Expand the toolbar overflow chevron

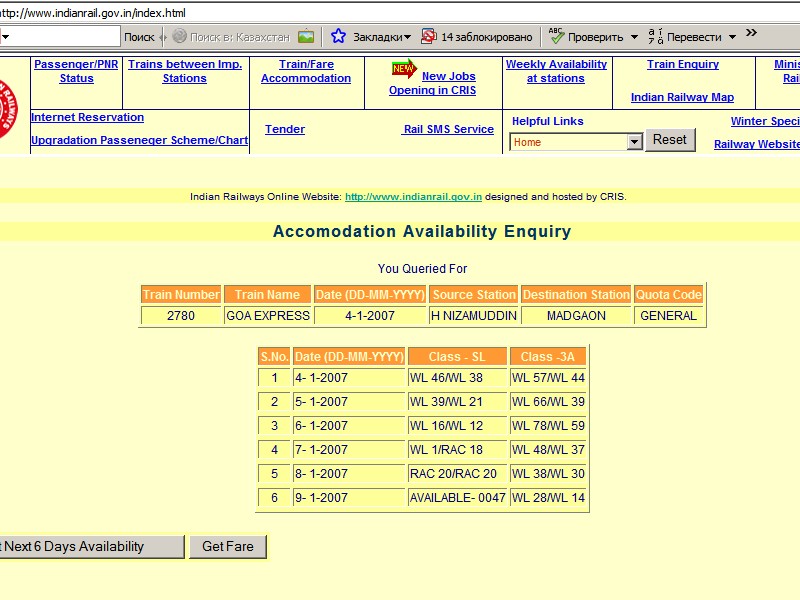751,34
